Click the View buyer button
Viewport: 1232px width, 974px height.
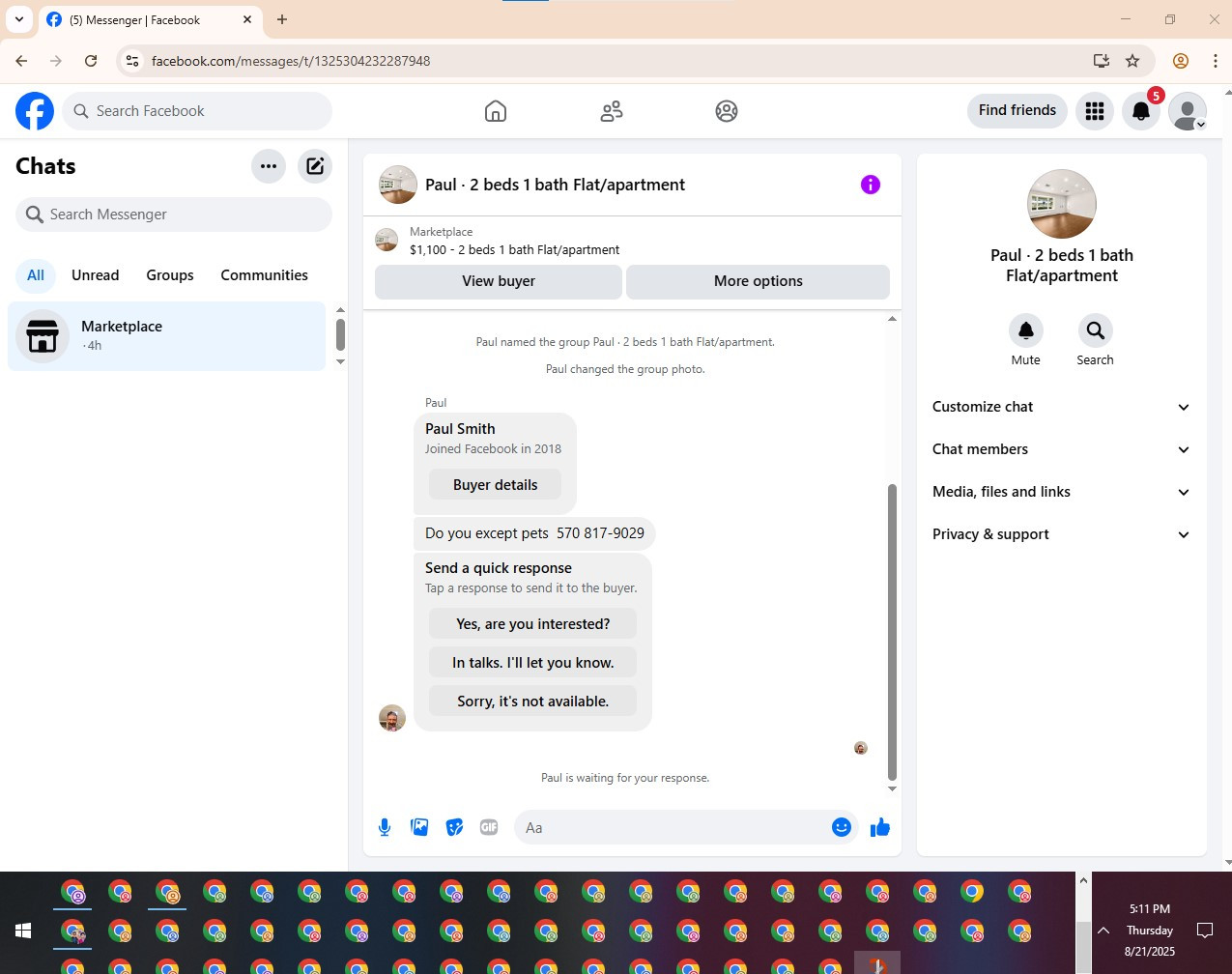point(499,281)
